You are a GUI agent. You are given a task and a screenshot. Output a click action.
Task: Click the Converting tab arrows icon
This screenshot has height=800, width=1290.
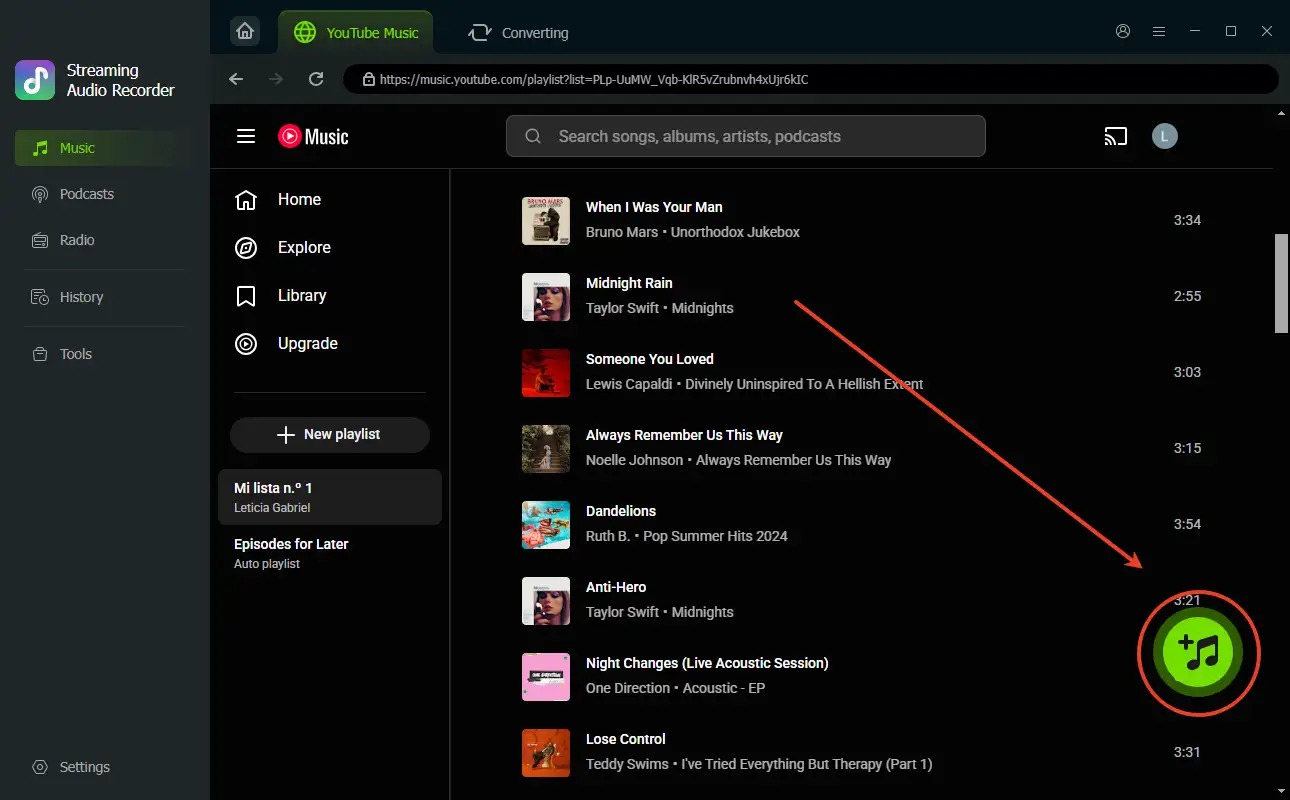480,33
